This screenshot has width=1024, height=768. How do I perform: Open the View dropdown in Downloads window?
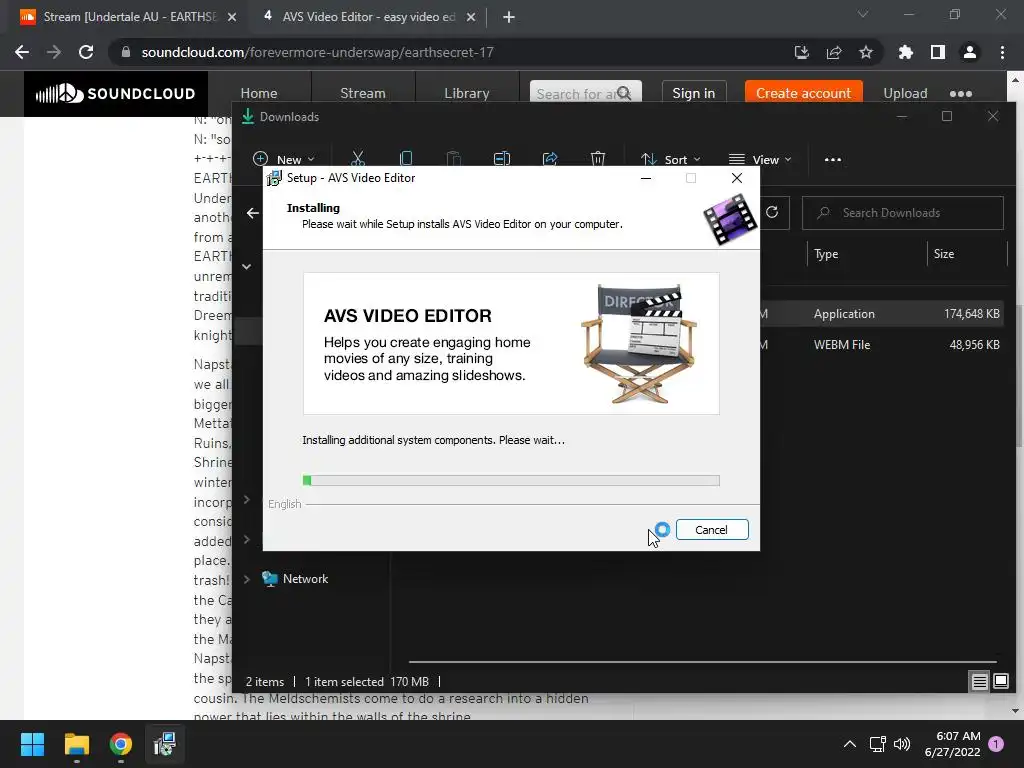760,159
